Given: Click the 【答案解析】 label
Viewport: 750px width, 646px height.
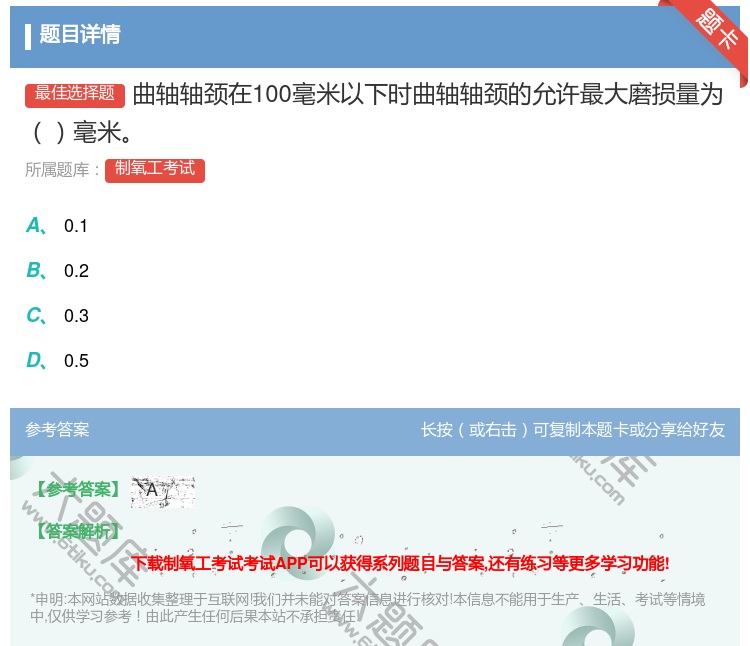Looking at the screenshot, I should point(78,531).
